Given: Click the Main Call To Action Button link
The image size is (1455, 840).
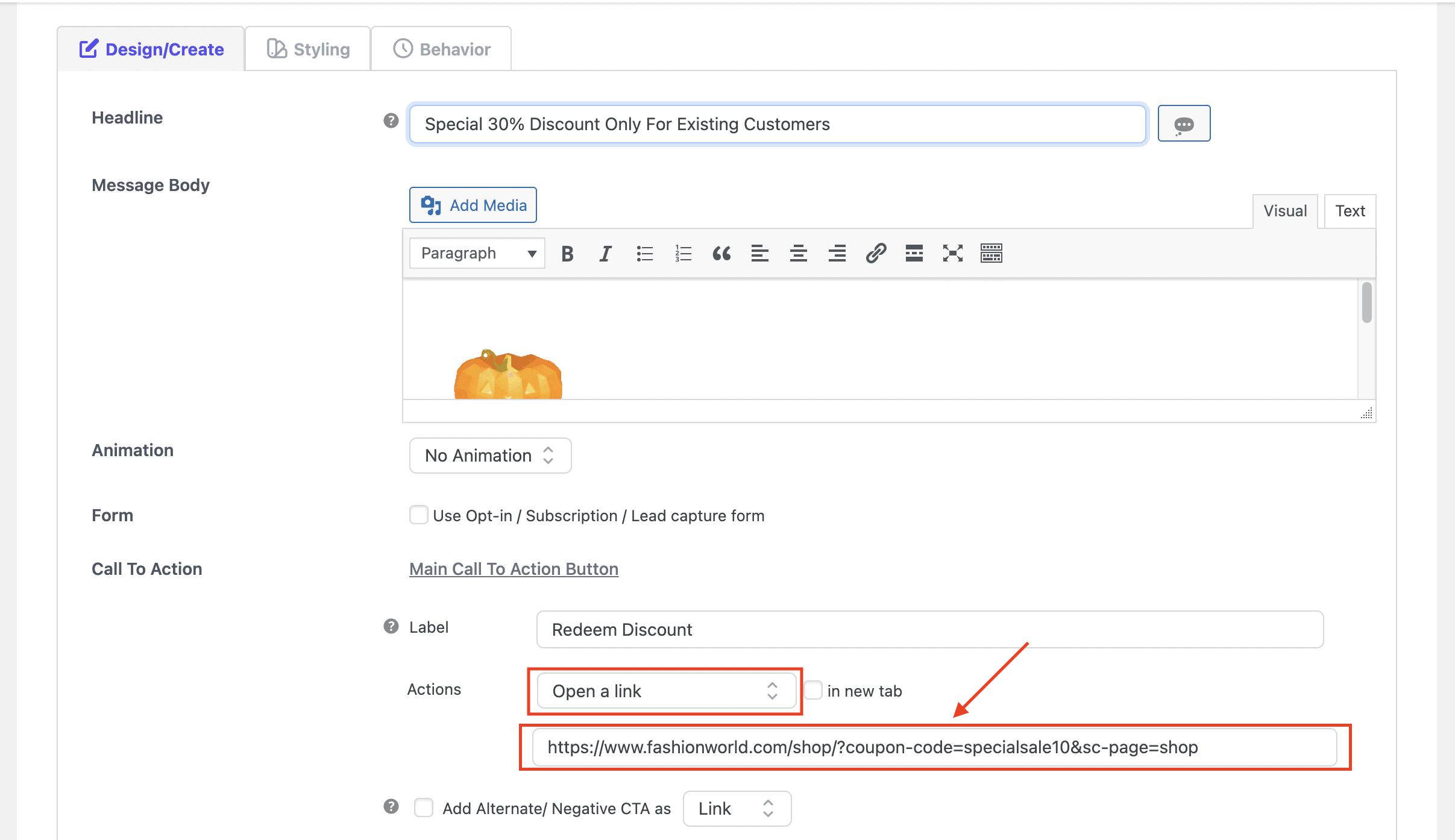Looking at the screenshot, I should pyautogui.click(x=513, y=569).
